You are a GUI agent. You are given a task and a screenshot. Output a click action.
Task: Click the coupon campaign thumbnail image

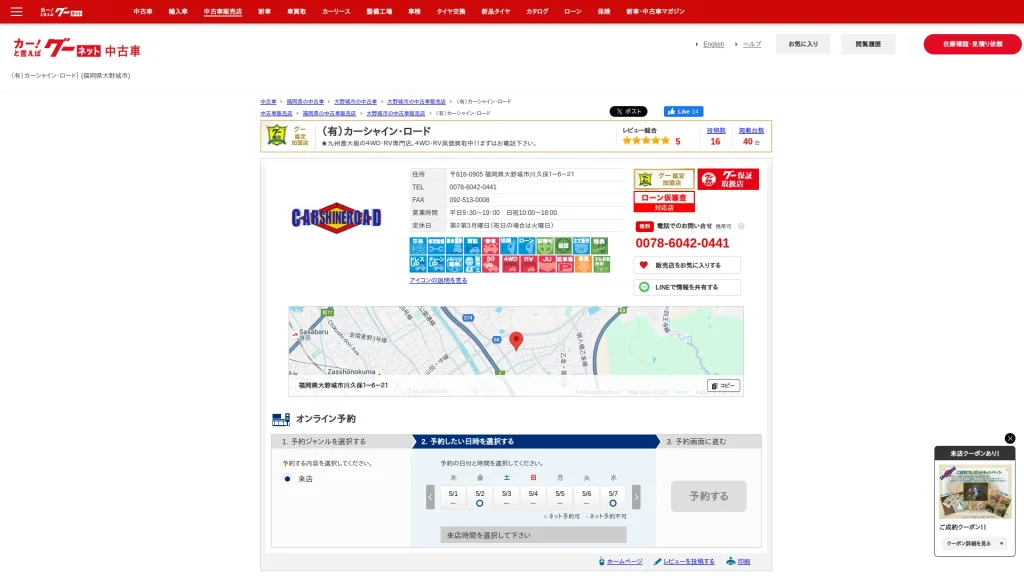tap(974, 492)
